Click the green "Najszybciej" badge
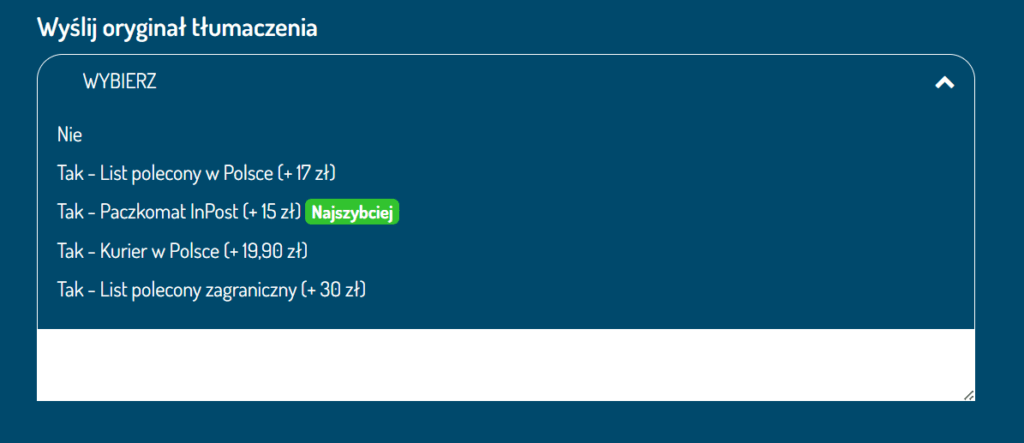 click(x=354, y=212)
